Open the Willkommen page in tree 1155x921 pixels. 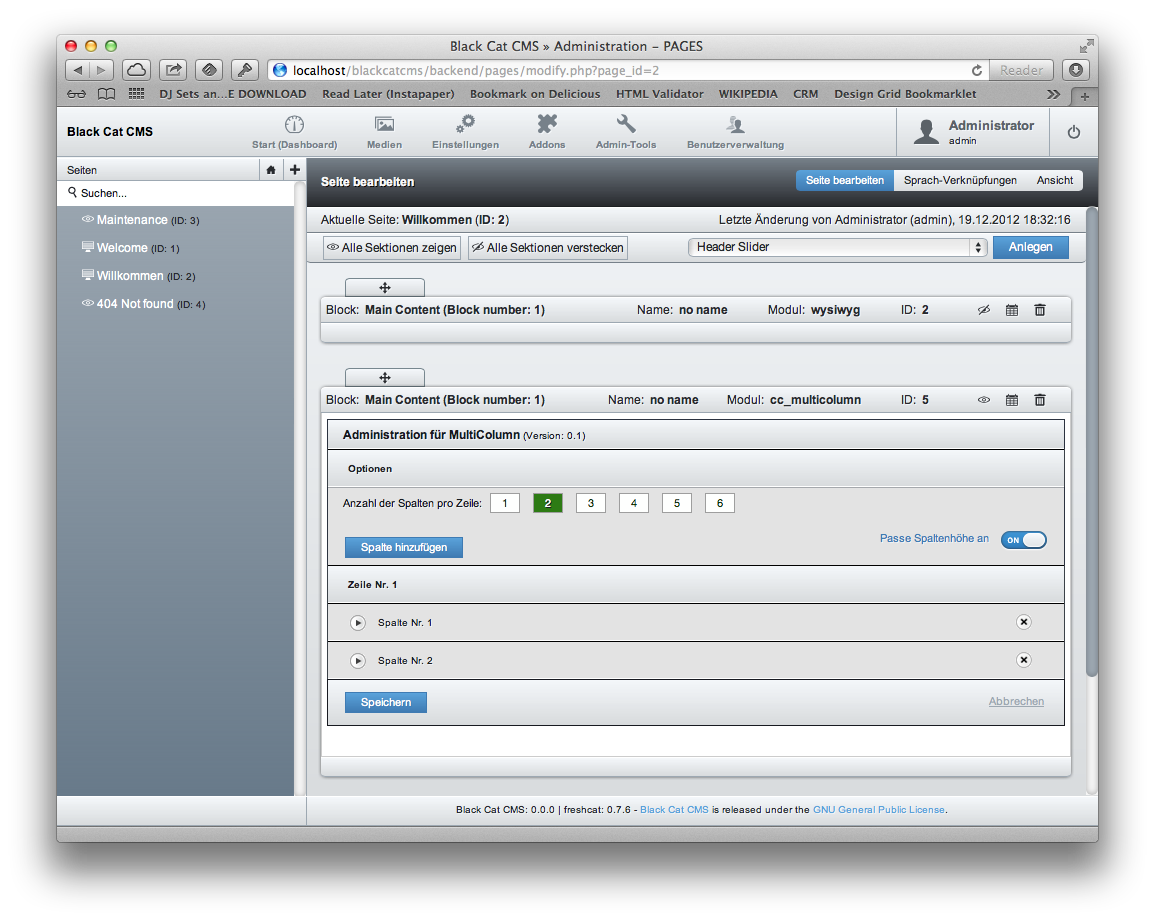pos(130,276)
